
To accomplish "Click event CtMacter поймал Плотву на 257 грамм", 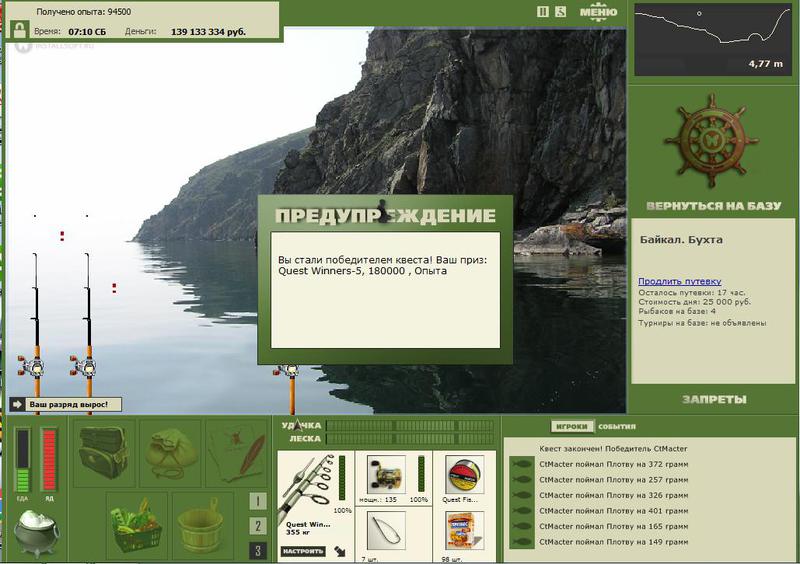I will coord(613,480).
